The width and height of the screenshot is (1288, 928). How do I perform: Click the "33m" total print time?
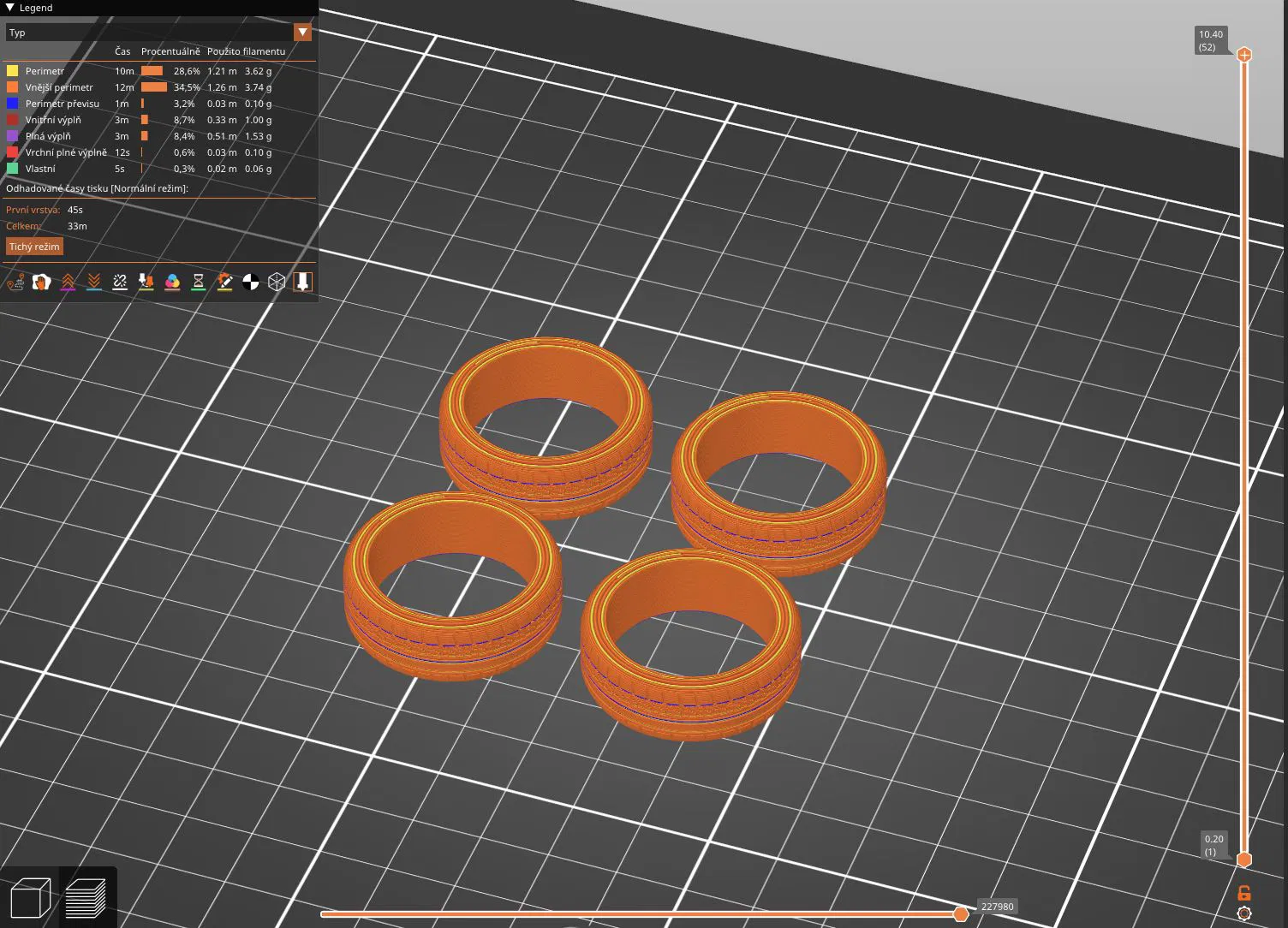[x=77, y=226]
